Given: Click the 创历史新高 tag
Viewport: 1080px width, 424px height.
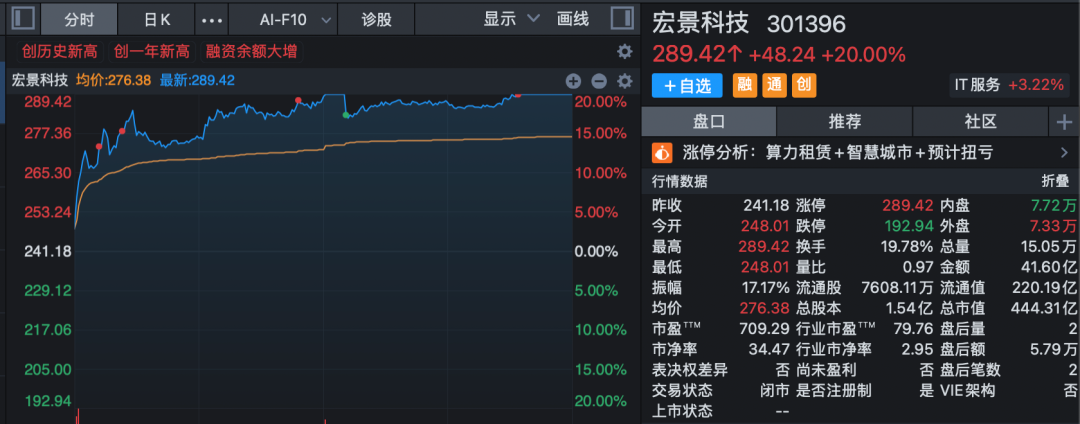Looking at the screenshot, I should click(59, 52).
